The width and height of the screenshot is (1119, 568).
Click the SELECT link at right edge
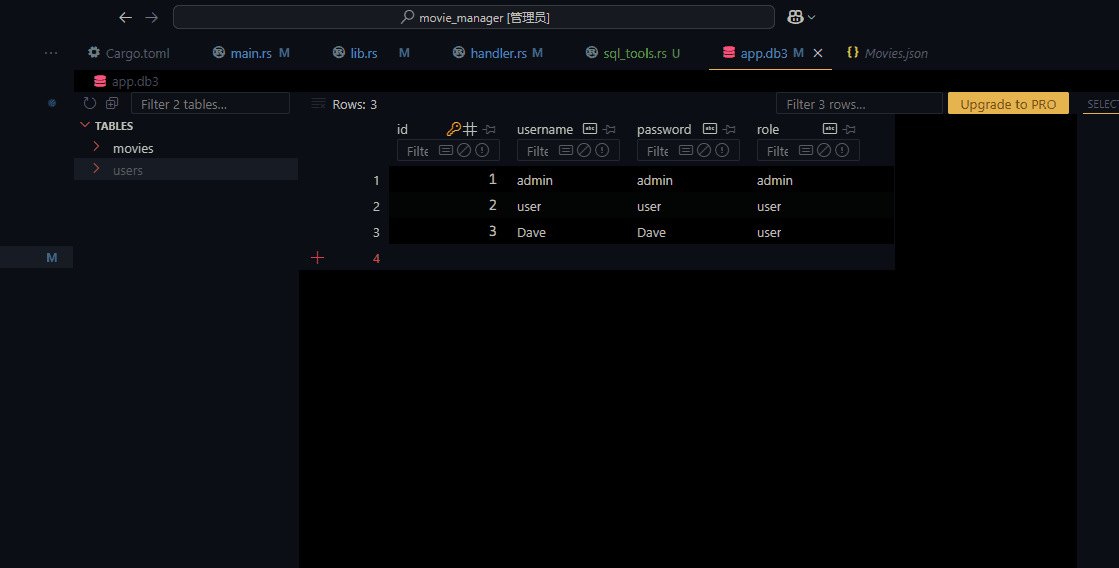pos(1102,104)
